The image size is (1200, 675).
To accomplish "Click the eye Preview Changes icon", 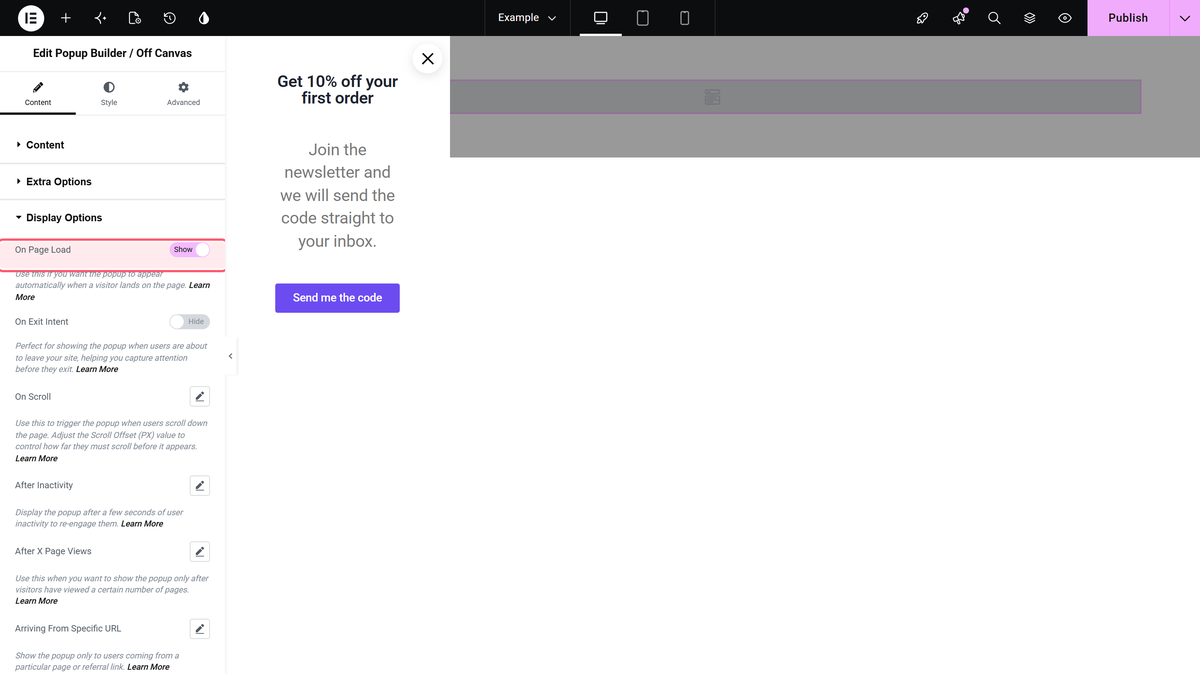I will 1065,18.
